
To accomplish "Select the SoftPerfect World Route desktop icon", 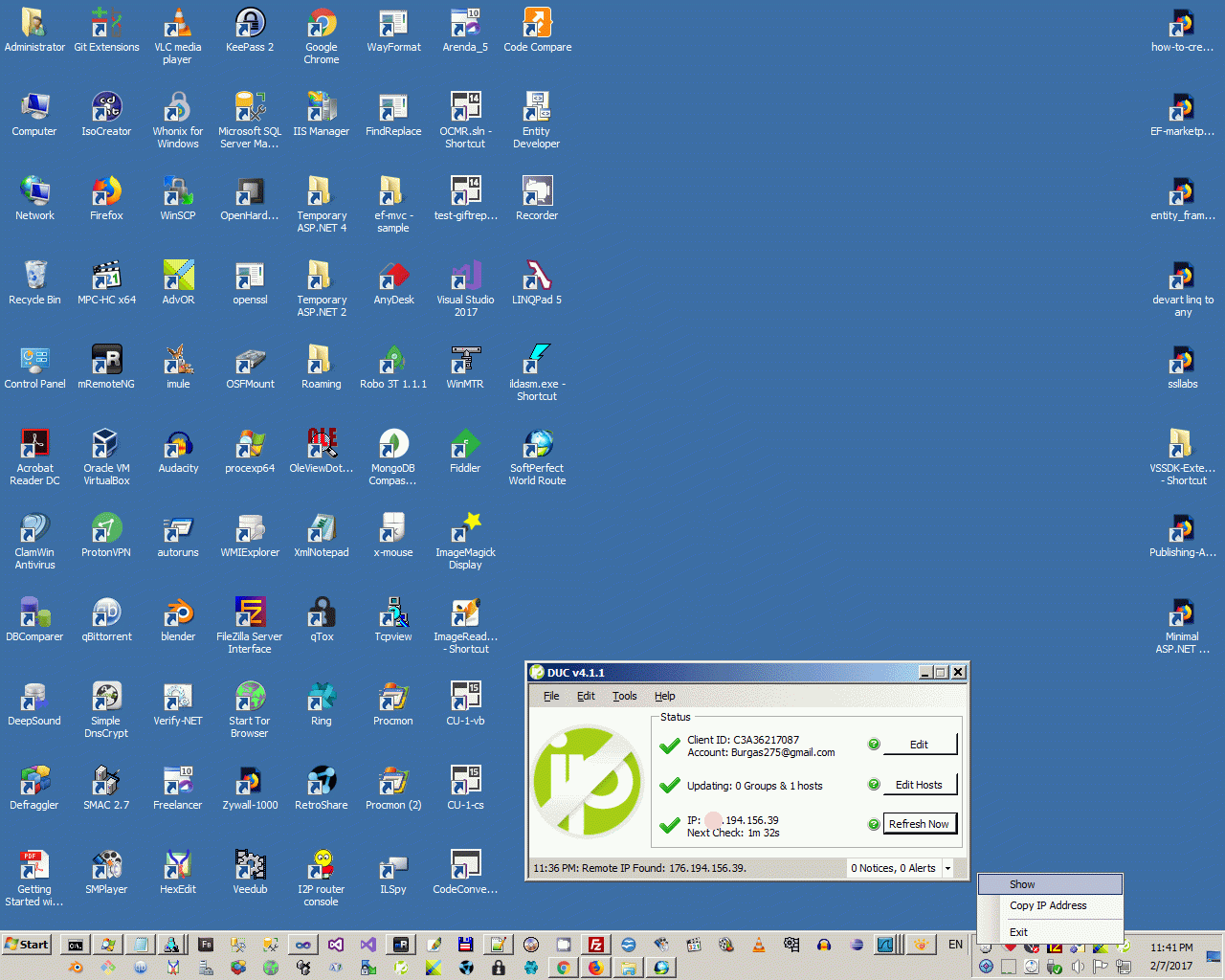I will pyautogui.click(x=537, y=457).
